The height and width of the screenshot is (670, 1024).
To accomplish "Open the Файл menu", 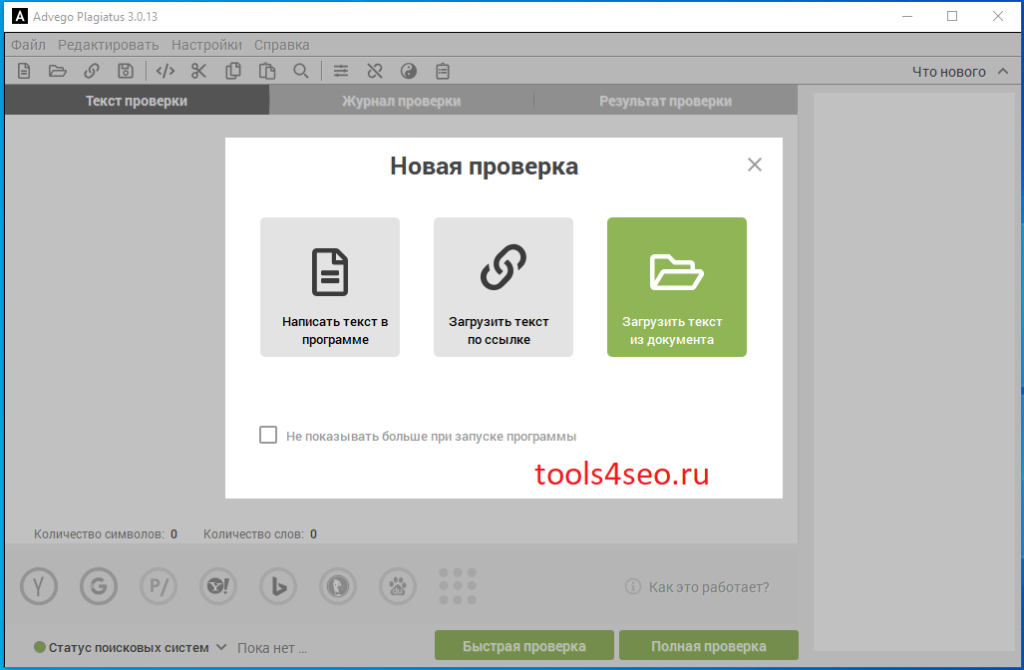I will click(28, 45).
